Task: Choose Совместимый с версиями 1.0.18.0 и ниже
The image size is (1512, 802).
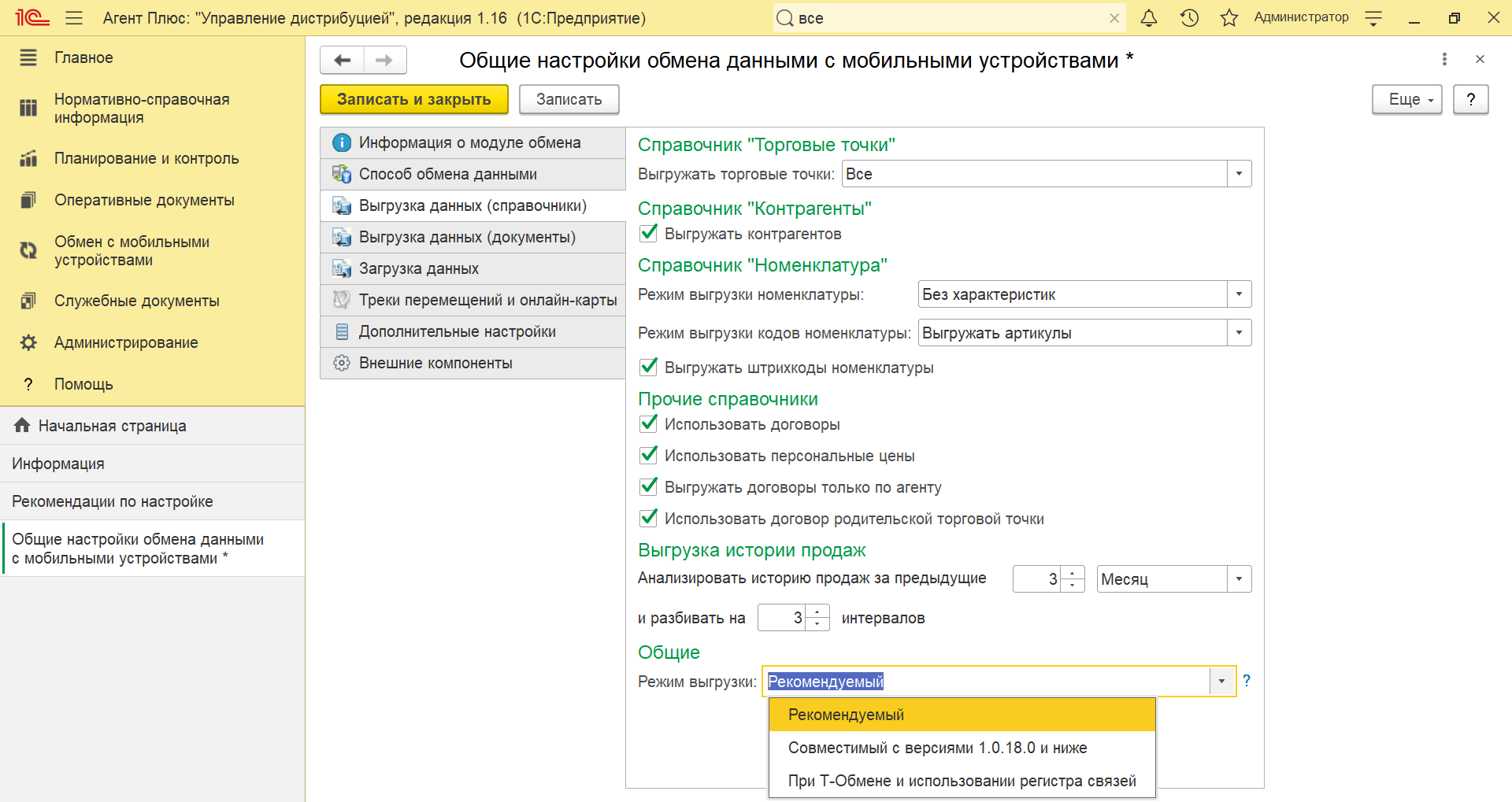Action: point(962,748)
